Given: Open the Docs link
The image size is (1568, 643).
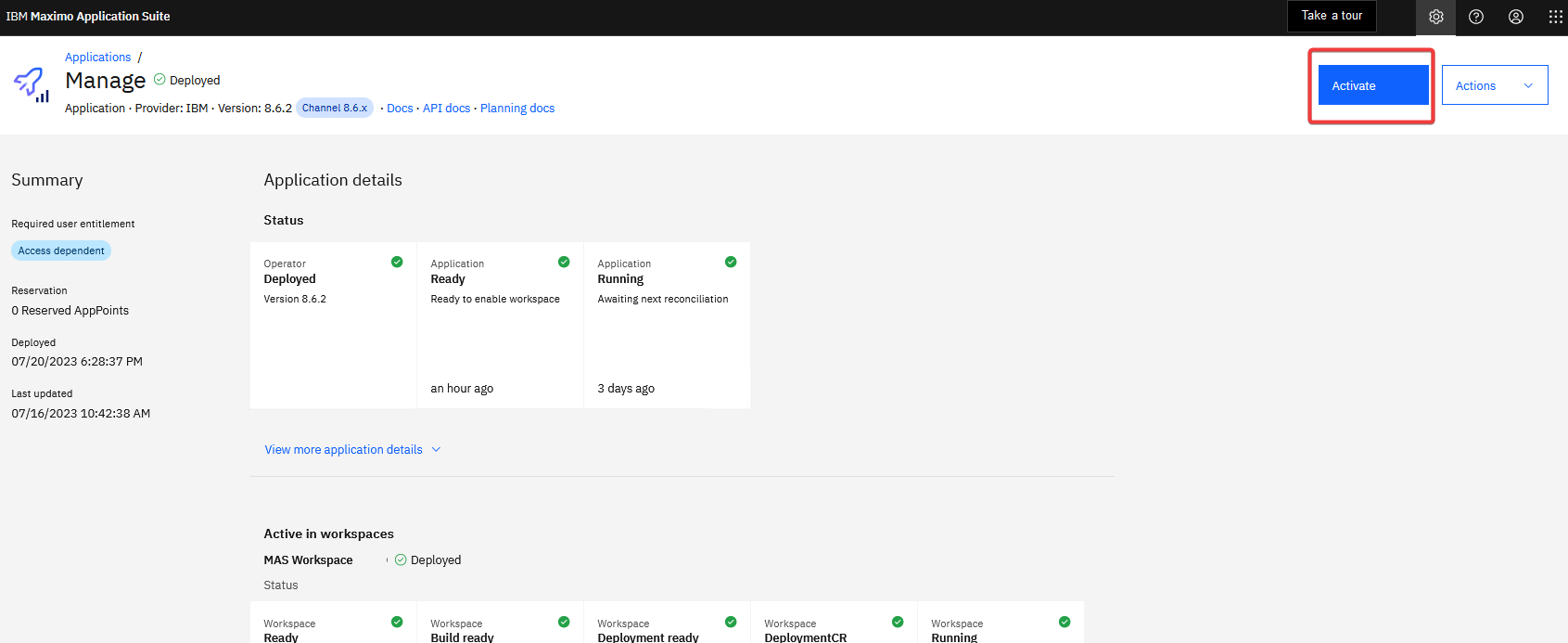Looking at the screenshot, I should coord(400,109).
